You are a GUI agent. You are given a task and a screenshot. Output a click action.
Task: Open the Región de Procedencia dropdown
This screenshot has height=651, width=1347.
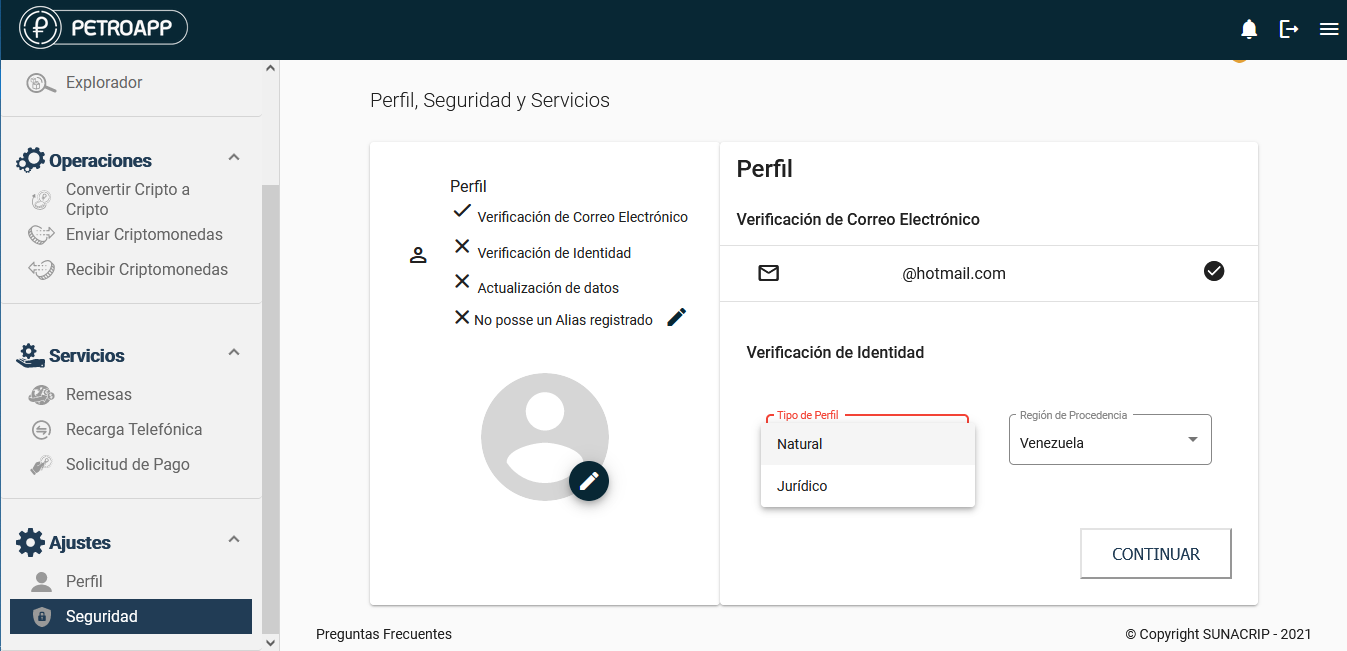(1110, 440)
